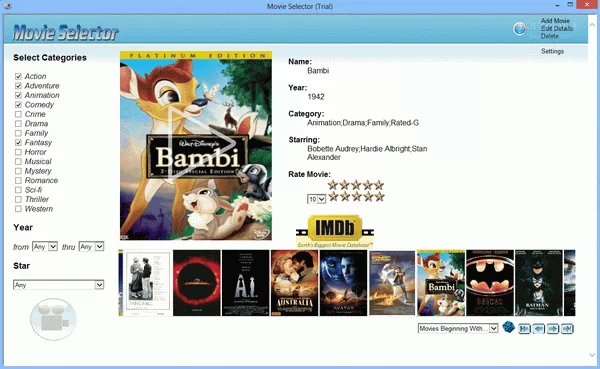Screen dimensions: 600x369
Task: Select the Annie Hall poster thumbnail
Action: click(148, 283)
